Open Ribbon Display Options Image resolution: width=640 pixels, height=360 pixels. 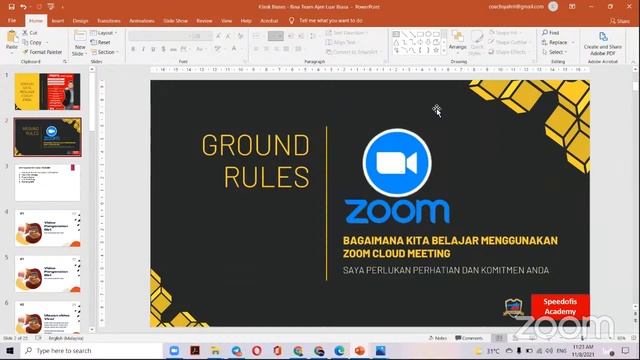(x=572, y=7)
